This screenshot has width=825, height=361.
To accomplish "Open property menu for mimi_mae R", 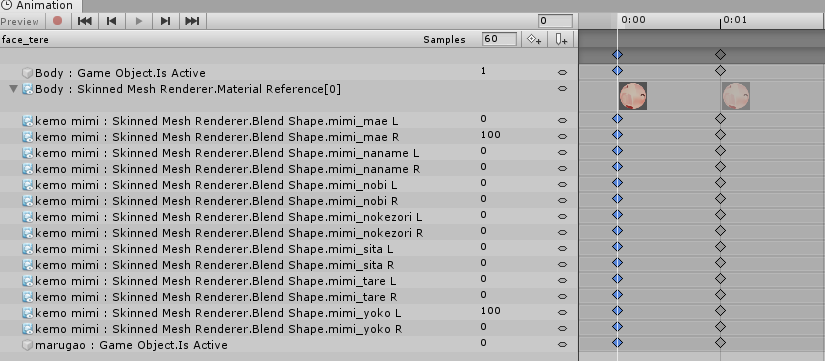I will 562,136.
